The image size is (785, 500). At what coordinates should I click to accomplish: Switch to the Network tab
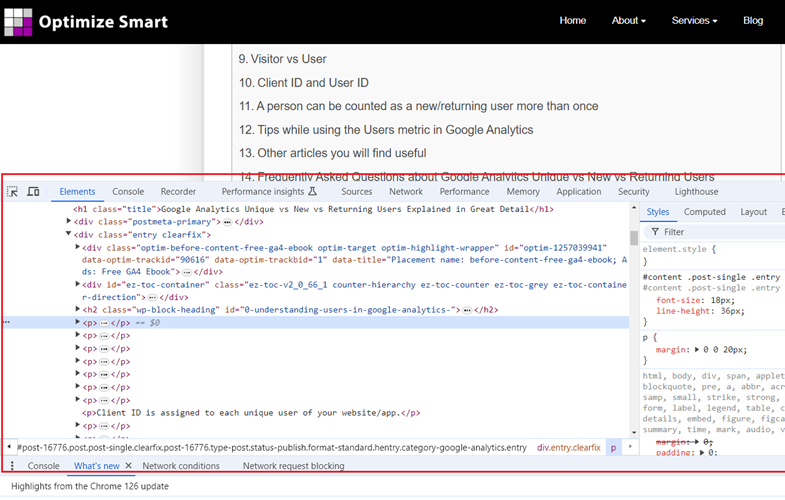point(406,192)
